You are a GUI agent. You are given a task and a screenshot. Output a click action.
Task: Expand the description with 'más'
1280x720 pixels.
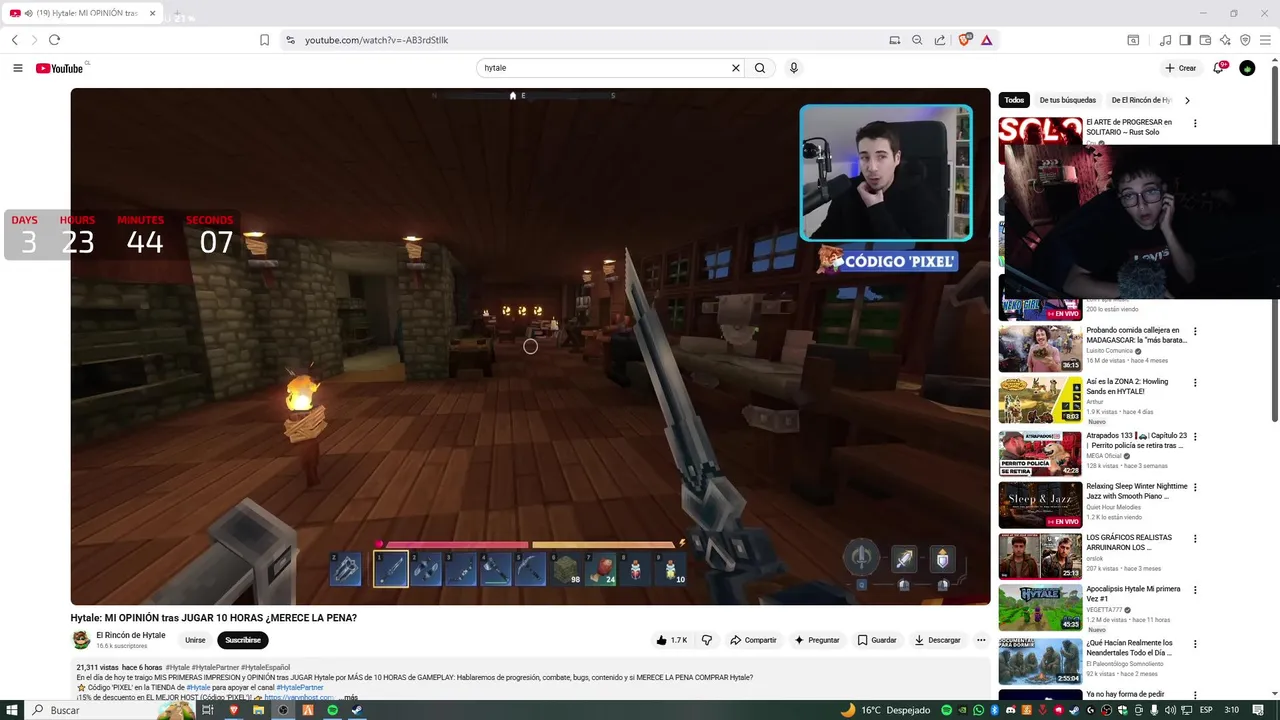coord(350,697)
